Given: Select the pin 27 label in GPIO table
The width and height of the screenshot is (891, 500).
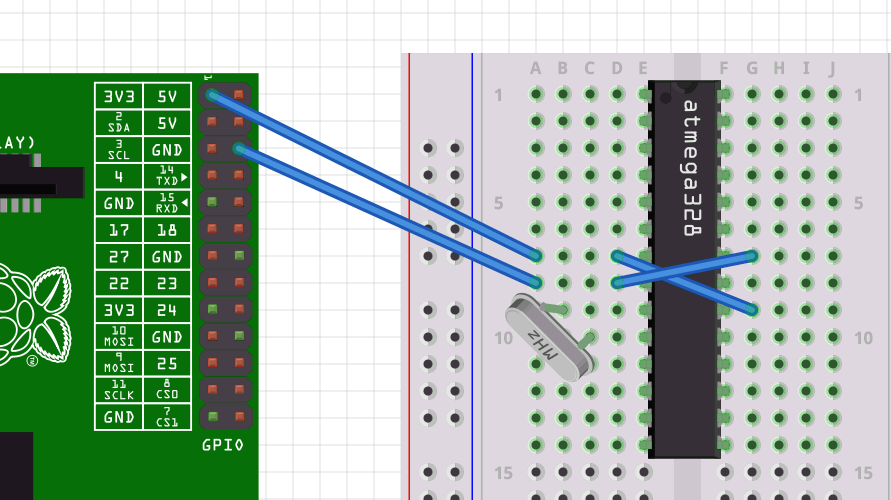Looking at the screenshot, I should 119,257.
